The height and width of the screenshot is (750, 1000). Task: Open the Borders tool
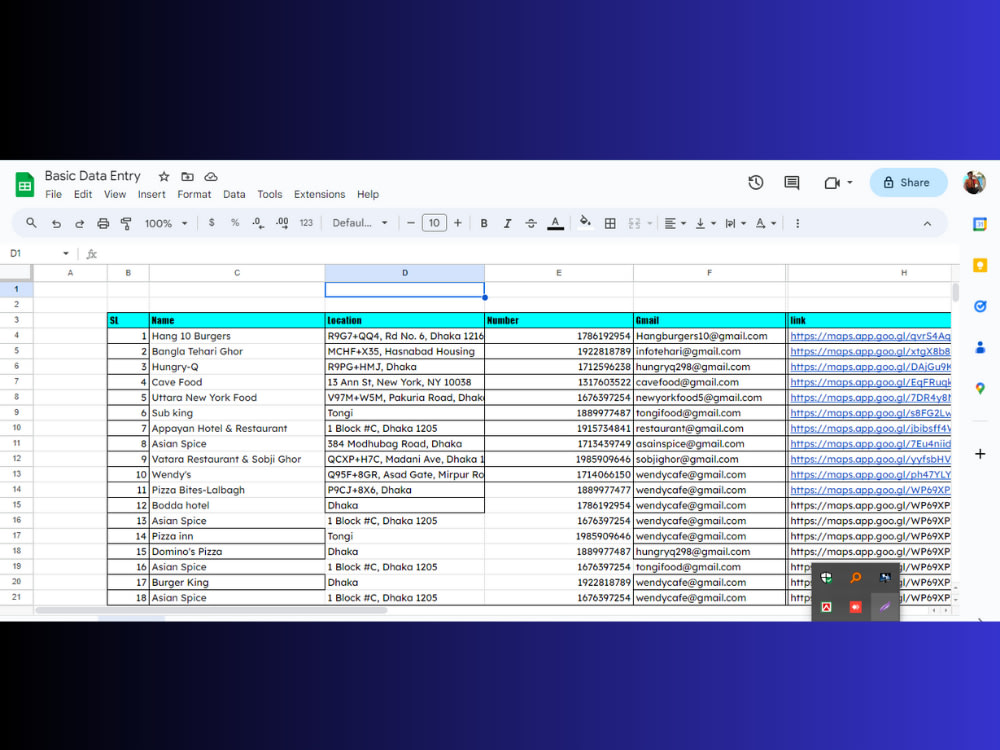click(610, 223)
